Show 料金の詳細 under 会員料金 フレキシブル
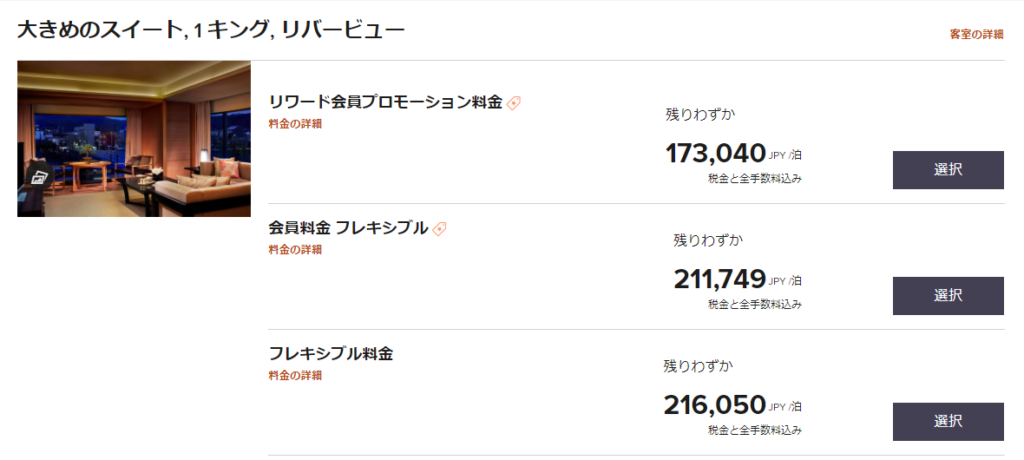The image size is (1024, 460). [x=295, y=250]
